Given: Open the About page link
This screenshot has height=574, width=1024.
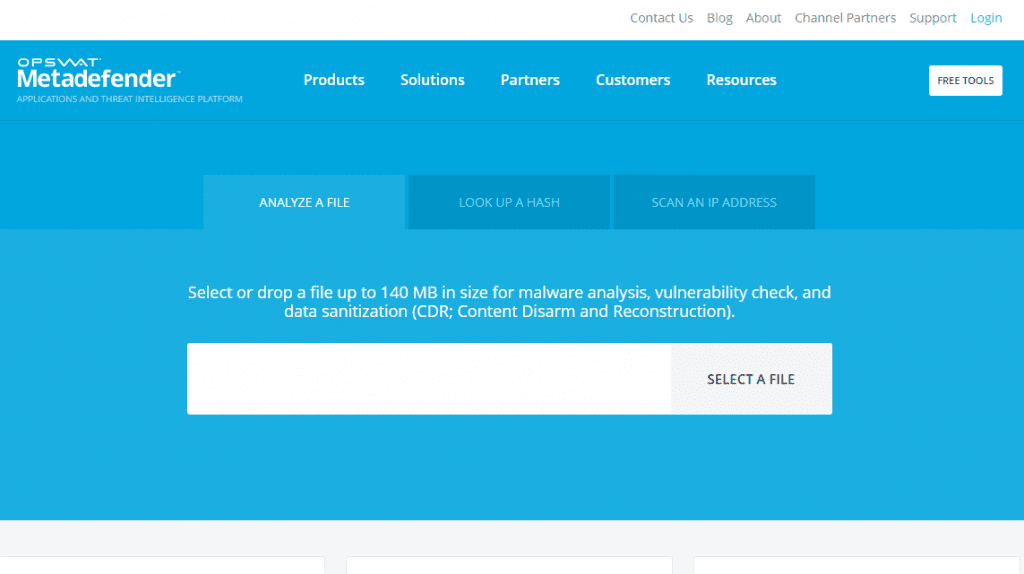Looking at the screenshot, I should (763, 18).
